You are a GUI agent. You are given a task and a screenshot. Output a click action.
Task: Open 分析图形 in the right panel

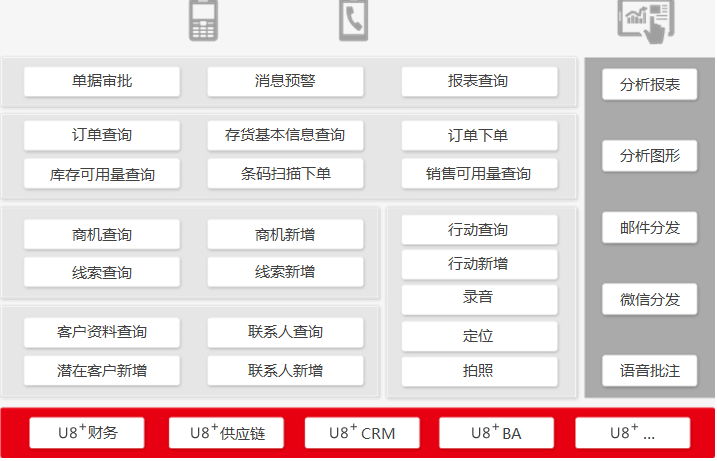[x=649, y=156]
